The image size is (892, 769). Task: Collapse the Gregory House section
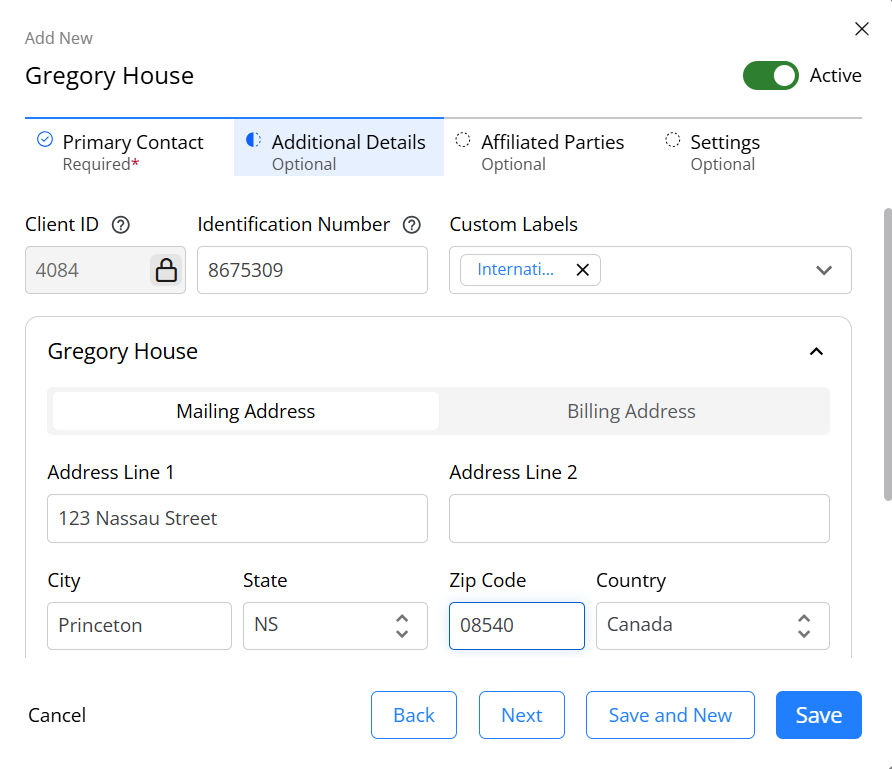click(x=816, y=352)
